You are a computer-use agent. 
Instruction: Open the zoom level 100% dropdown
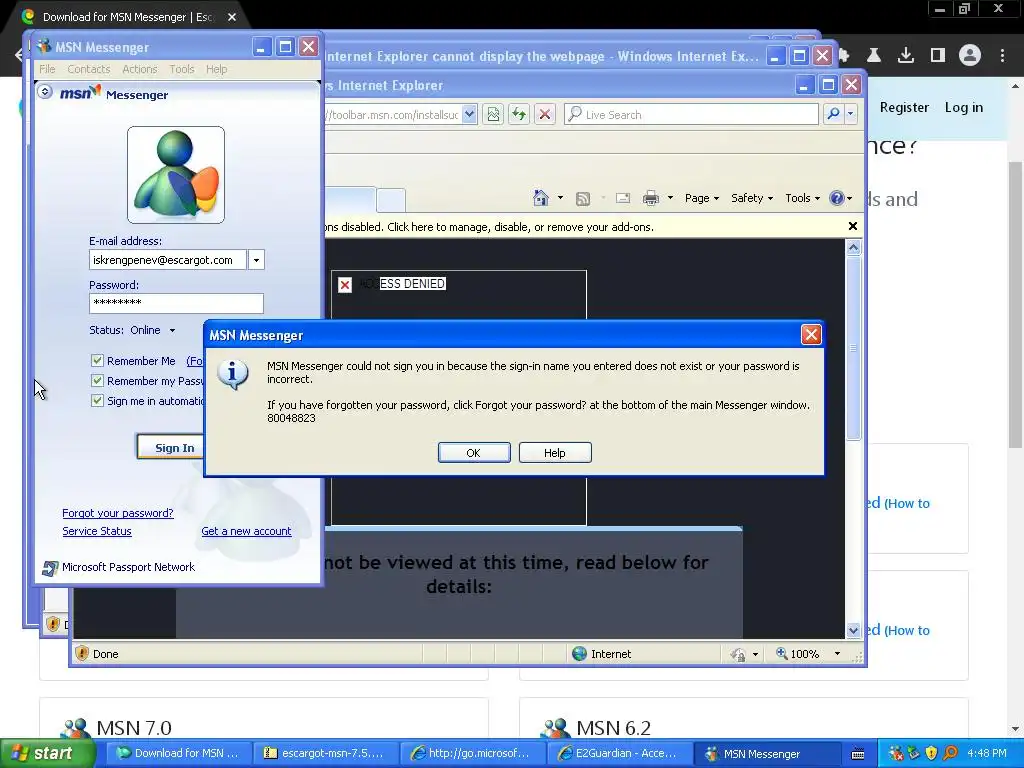click(837, 654)
